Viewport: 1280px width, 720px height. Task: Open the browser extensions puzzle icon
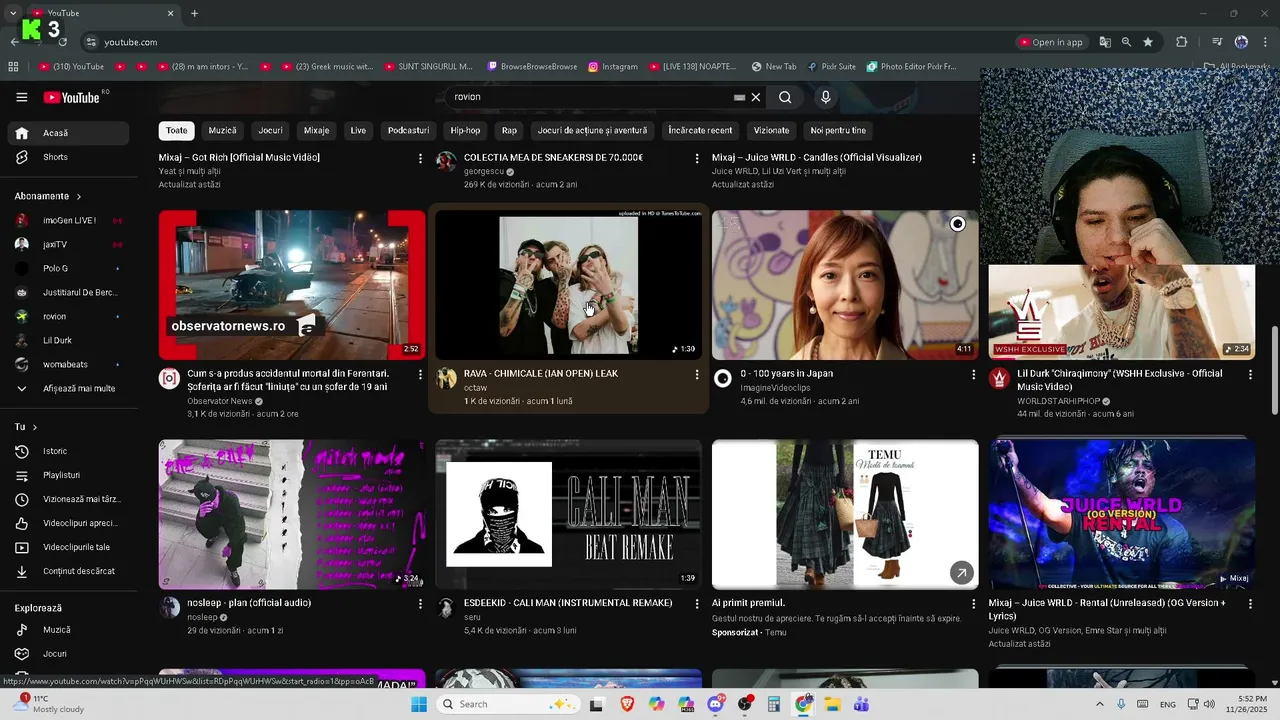(1181, 42)
